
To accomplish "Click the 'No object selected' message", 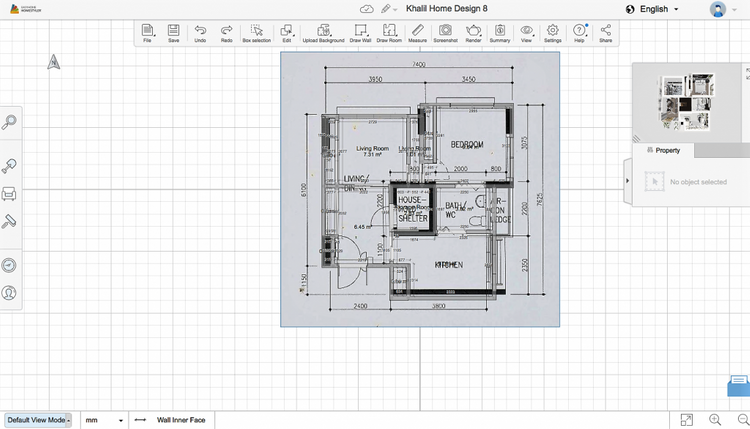I will click(x=698, y=182).
